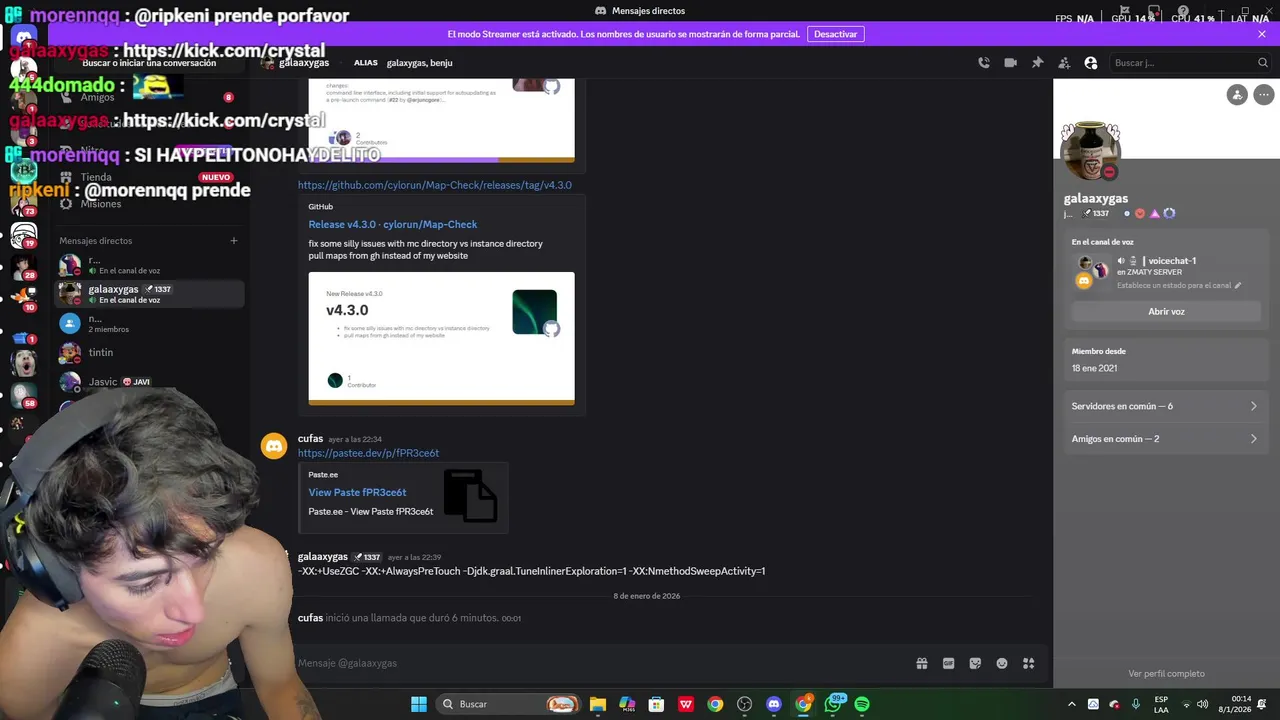Dismiss the Streamer mode banner

point(1262,34)
